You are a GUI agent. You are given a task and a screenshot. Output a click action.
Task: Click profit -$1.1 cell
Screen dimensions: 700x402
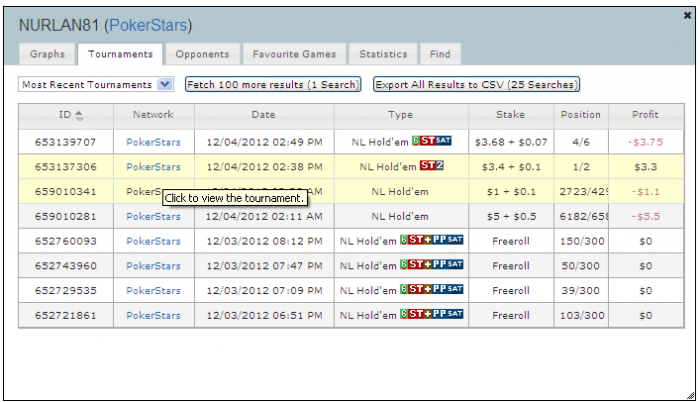tap(646, 192)
